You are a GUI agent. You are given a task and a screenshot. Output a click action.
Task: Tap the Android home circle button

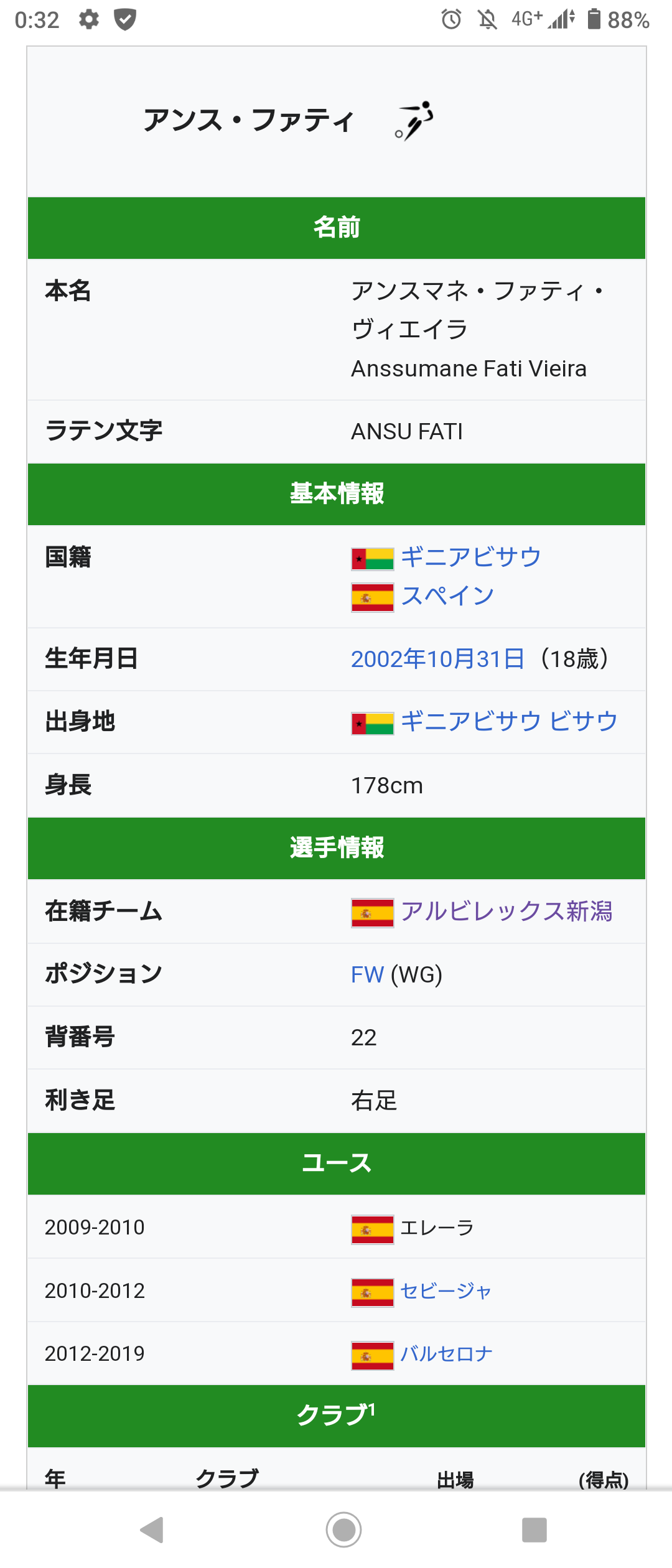tap(343, 1529)
